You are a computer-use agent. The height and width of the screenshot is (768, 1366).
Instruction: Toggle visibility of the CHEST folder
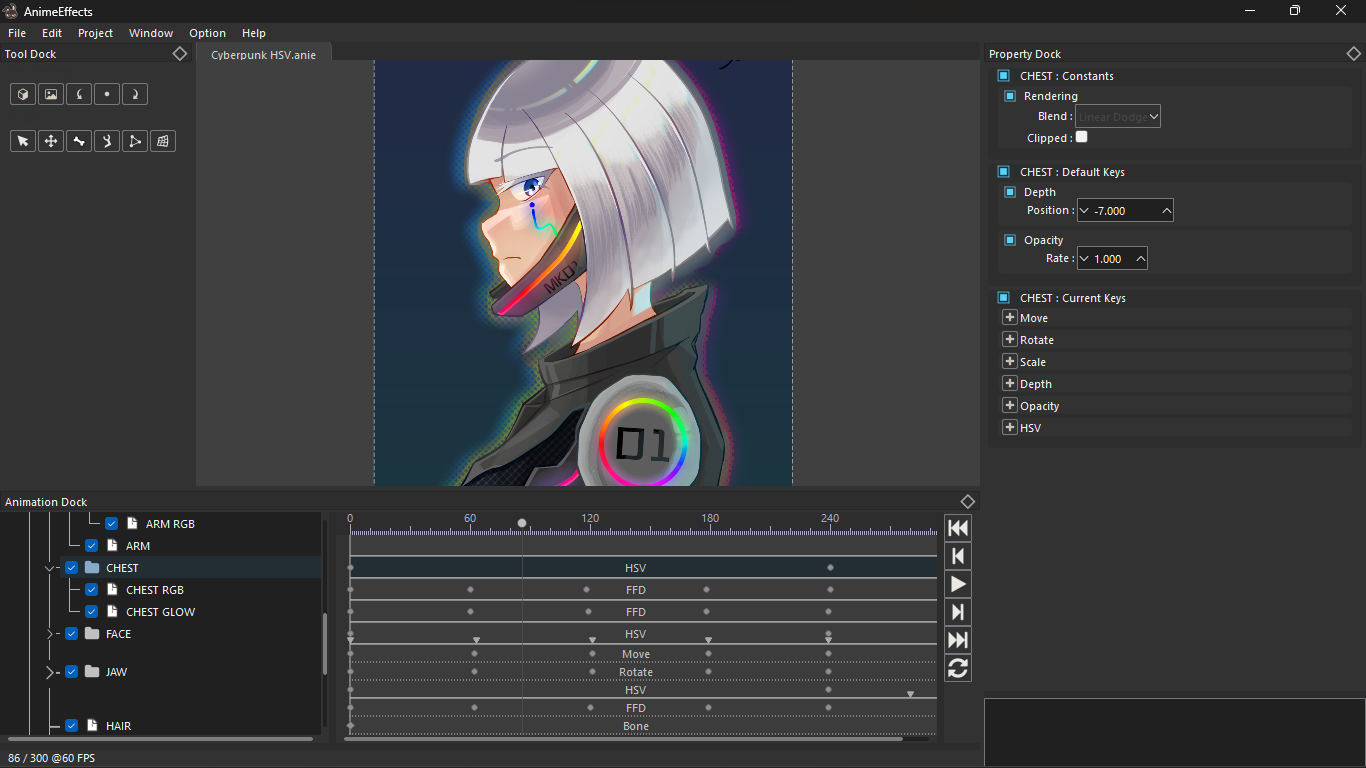pos(71,568)
